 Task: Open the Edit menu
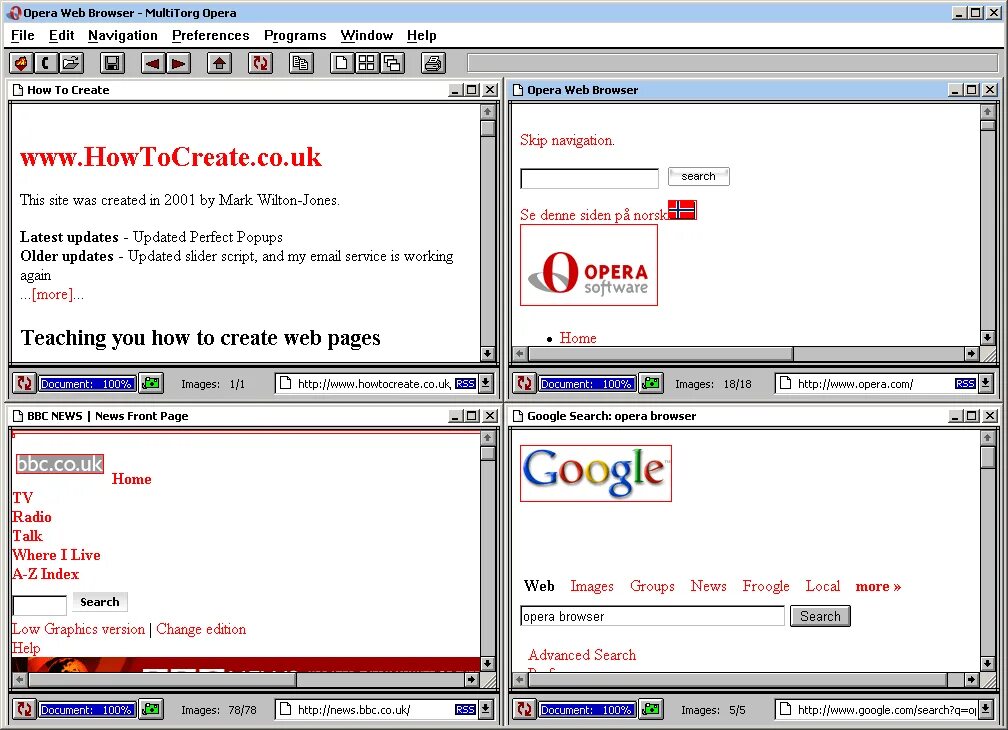[x=62, y=35]
